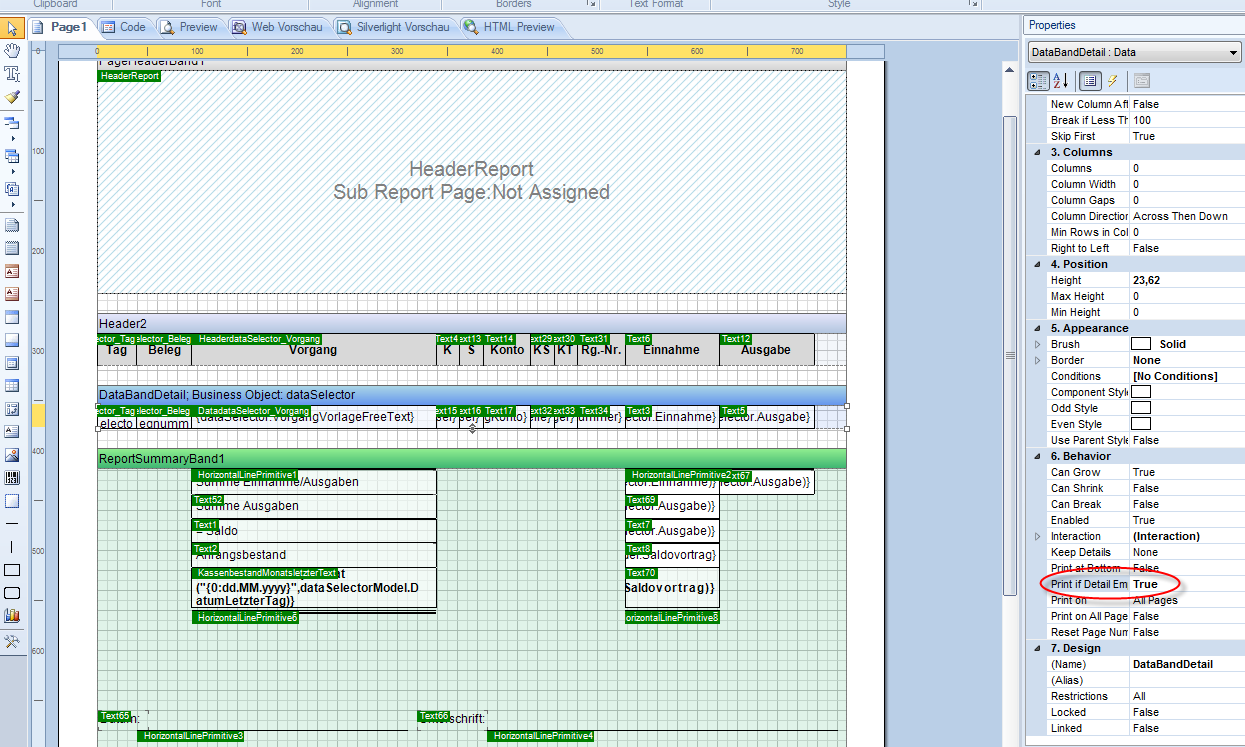This screenshot has height=747, width=1245.
Task: Choose the Text Editor tool
Action: (x=12, y=74)
